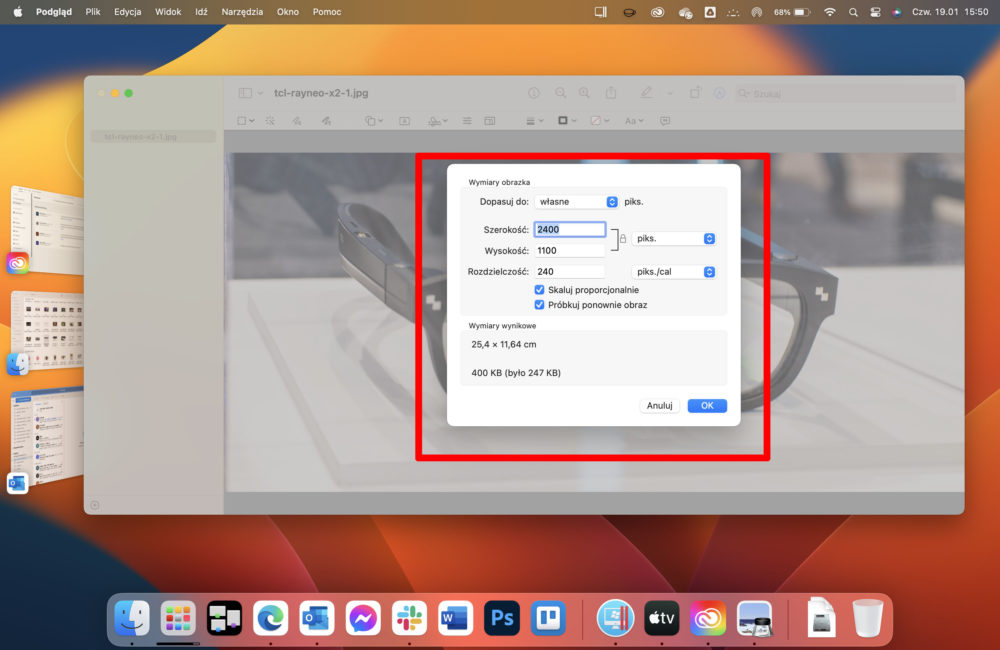Open Microsoft Edge from the Dock
The image size is (1000, 650).
point(270,618)
